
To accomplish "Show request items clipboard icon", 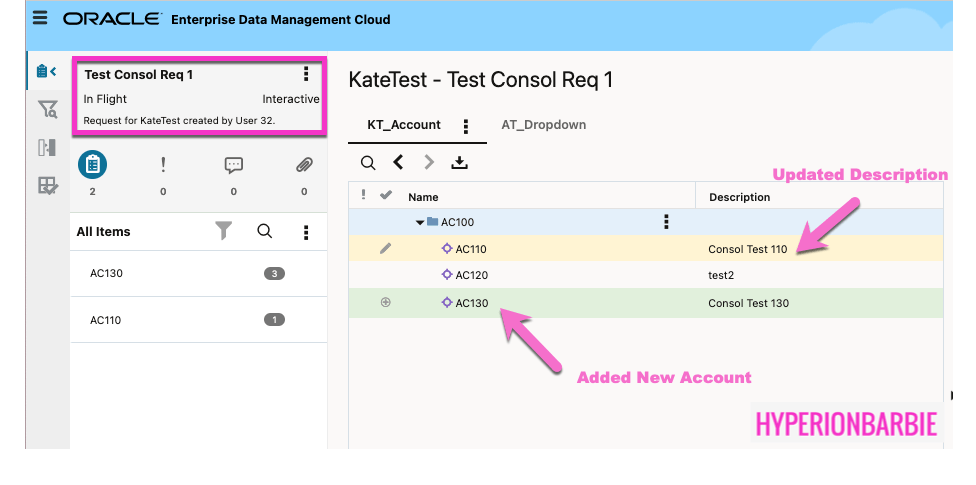I will 92,165.
